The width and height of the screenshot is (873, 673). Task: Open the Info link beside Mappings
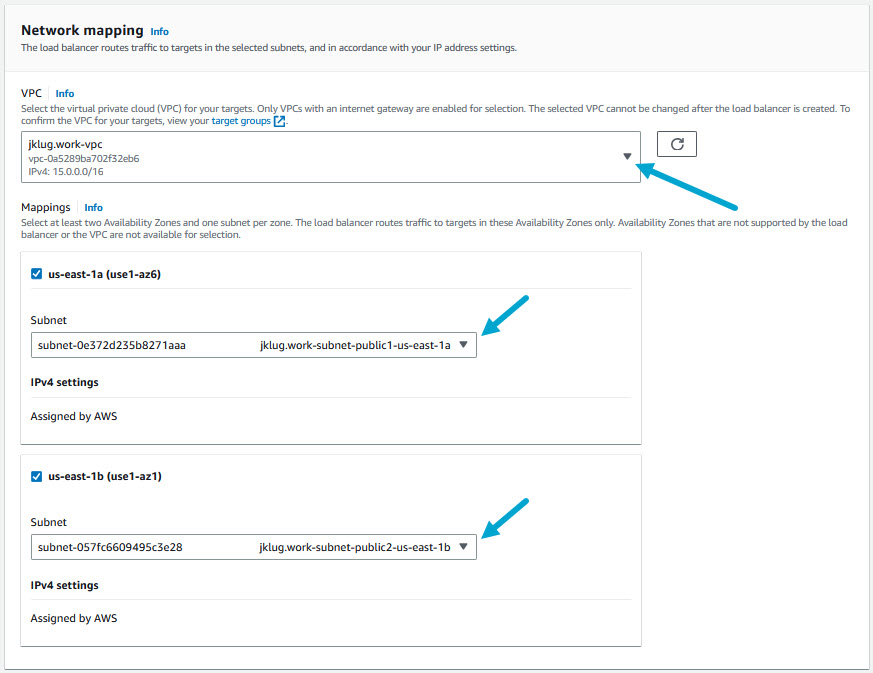pyautogui.click(x=93, y=208)
